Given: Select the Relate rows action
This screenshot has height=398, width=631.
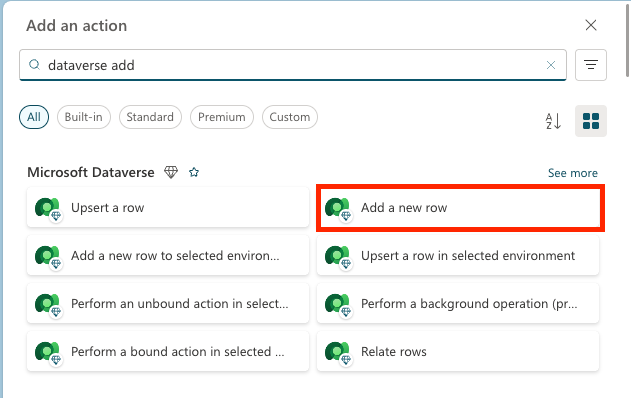Looking at the screenshot, I should 458,351.
